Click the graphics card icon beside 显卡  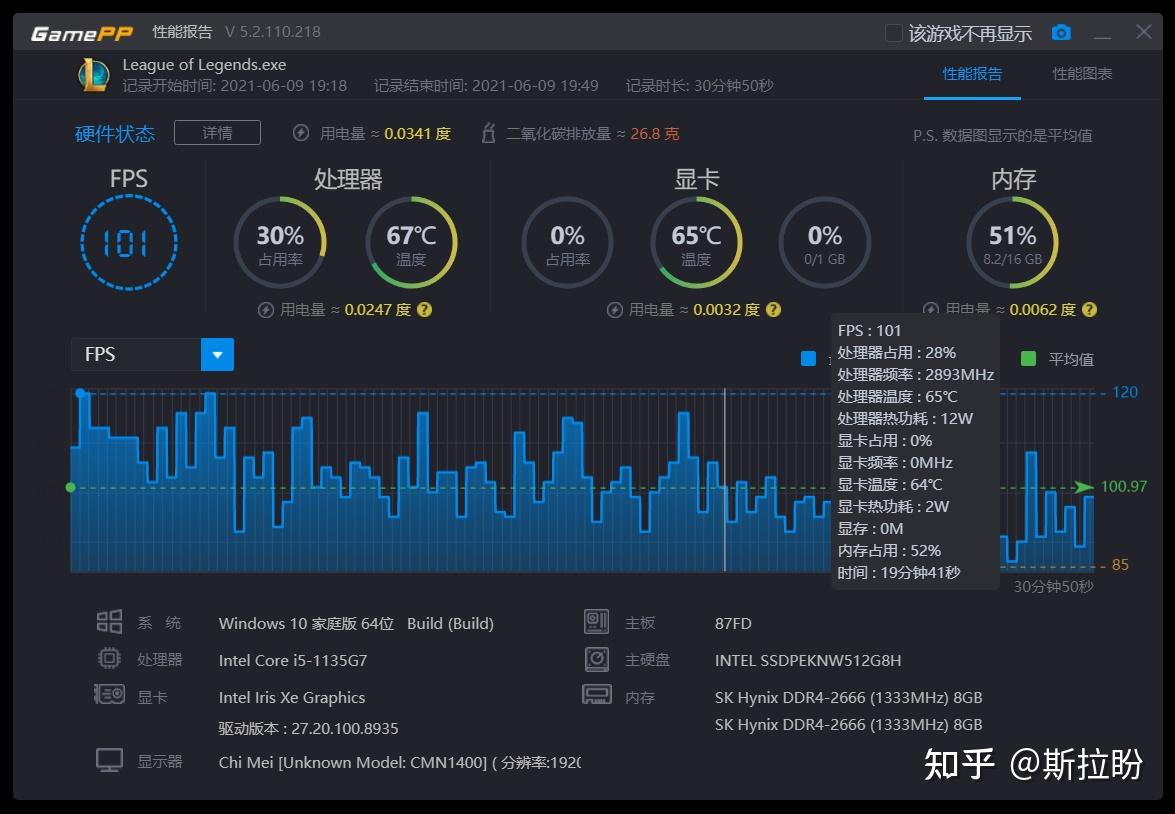[x=109, y=695]
